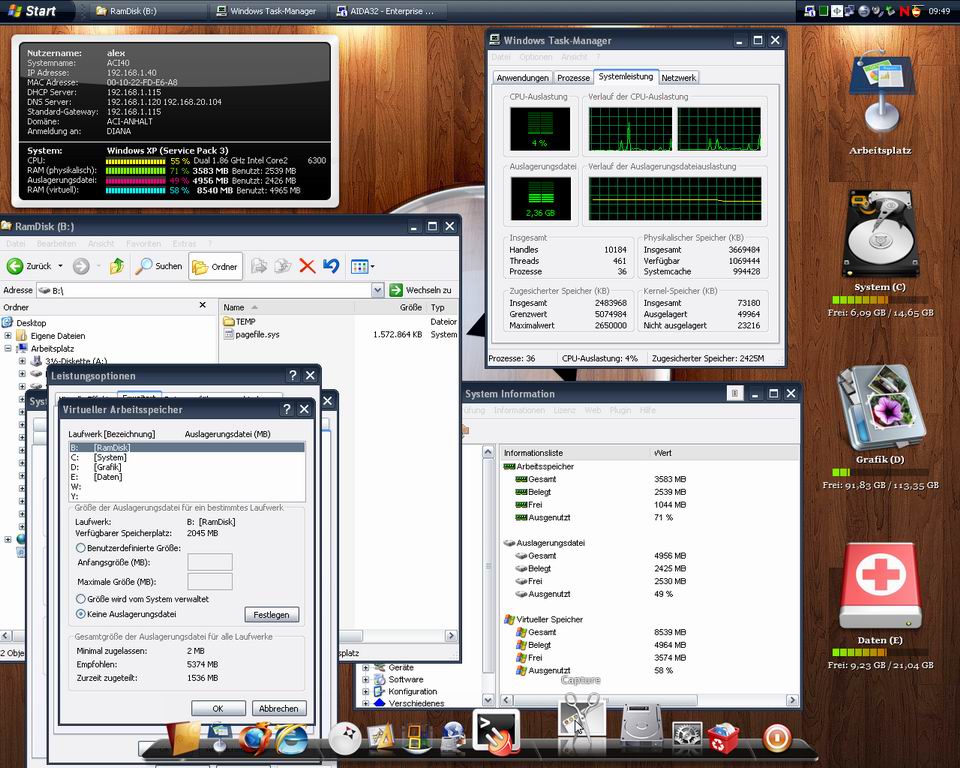Switch to the Anwendungen tab
The height and width of the screenshot is (768, 960).
pyautogui.click(x=522, y=78)
